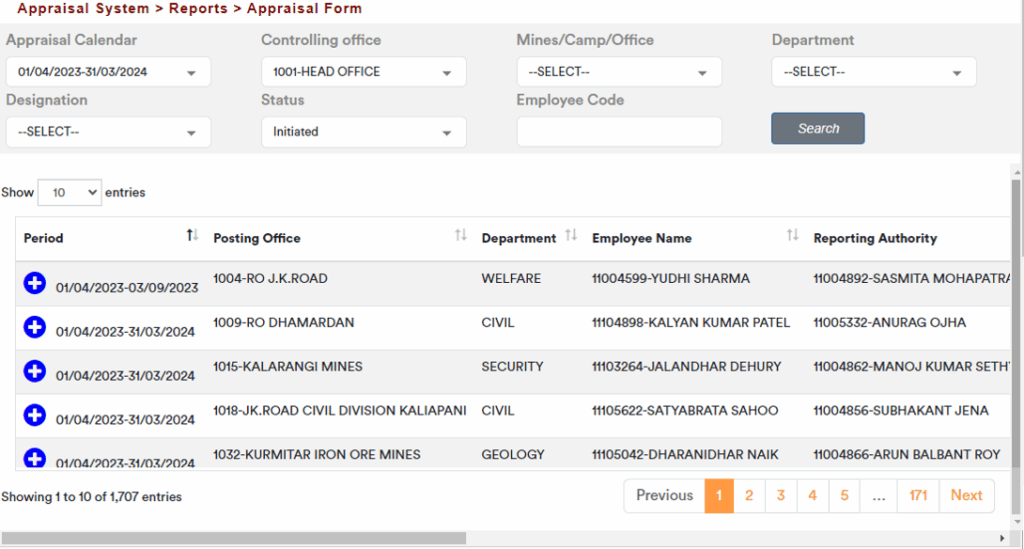This screenshot has width=1024, height=549.
Task: Expand the Satyabrata Sahoo row plus icon
Action: pyautogui.click(x=34, y=415)
